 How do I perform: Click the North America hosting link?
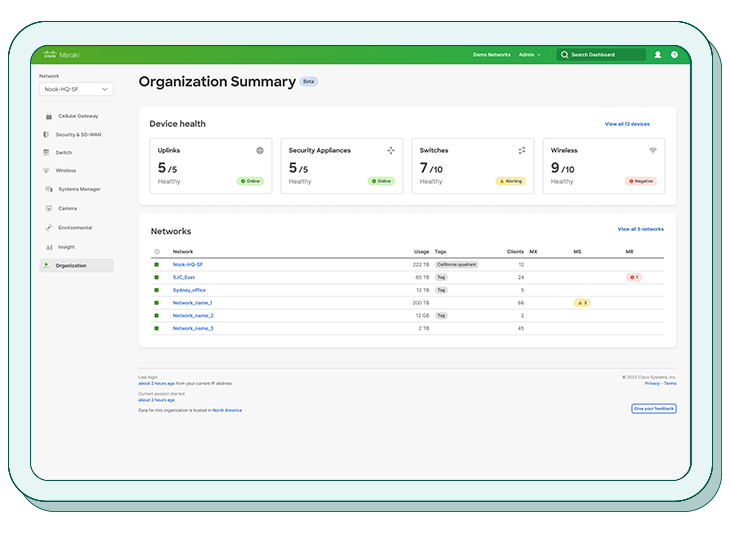(x=227, y=410)
